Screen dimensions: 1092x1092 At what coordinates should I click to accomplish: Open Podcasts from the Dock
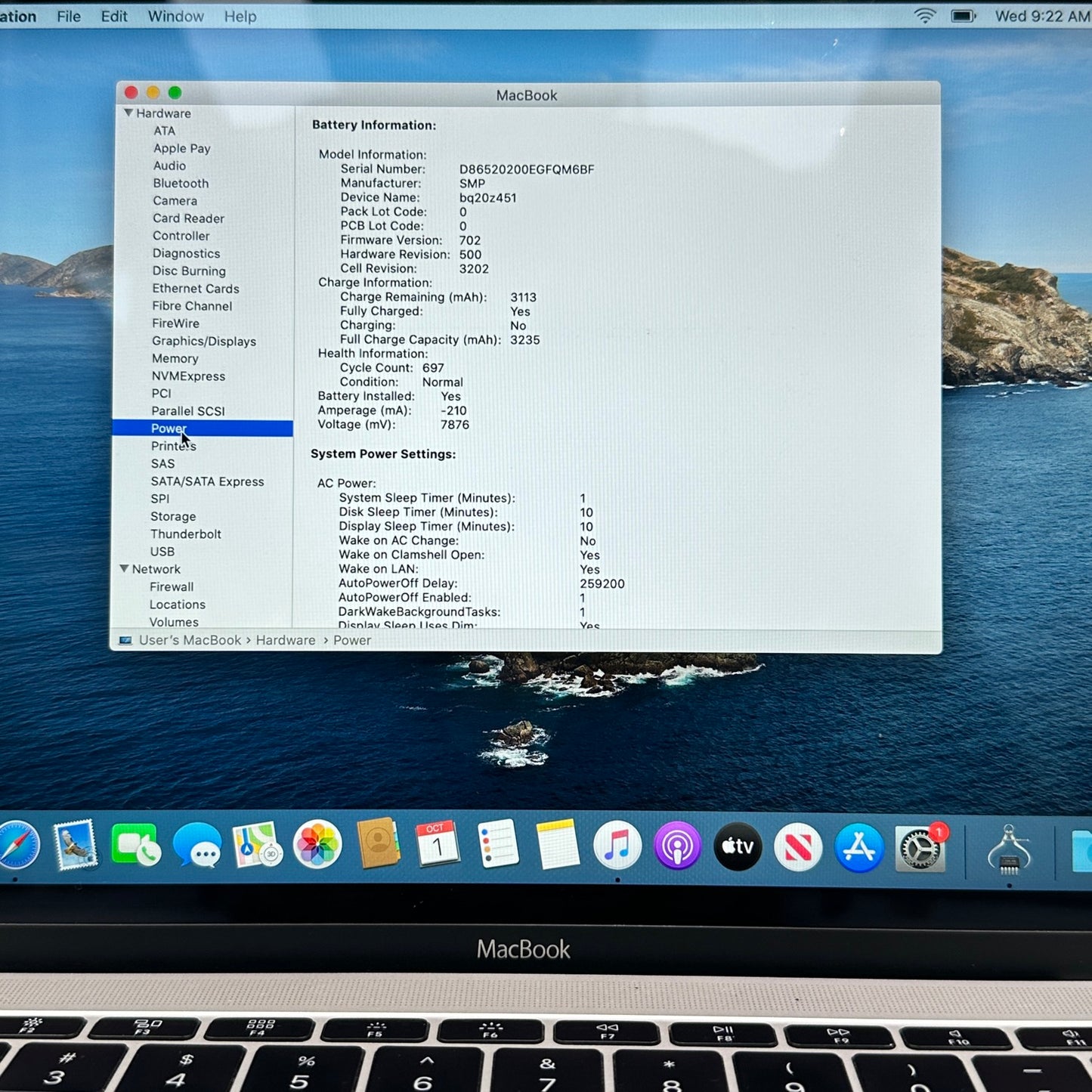coord(677,846)
